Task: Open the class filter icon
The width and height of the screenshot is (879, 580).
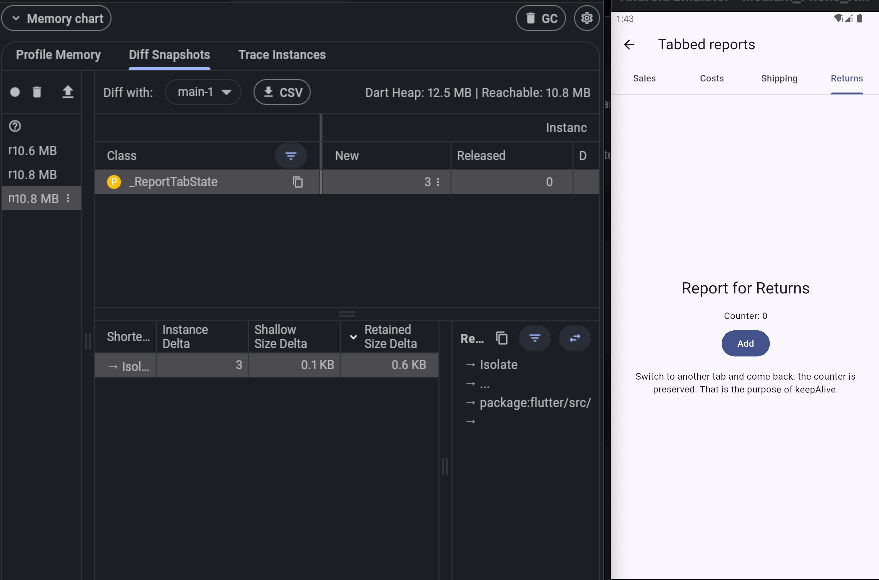Action: [291, 156]
